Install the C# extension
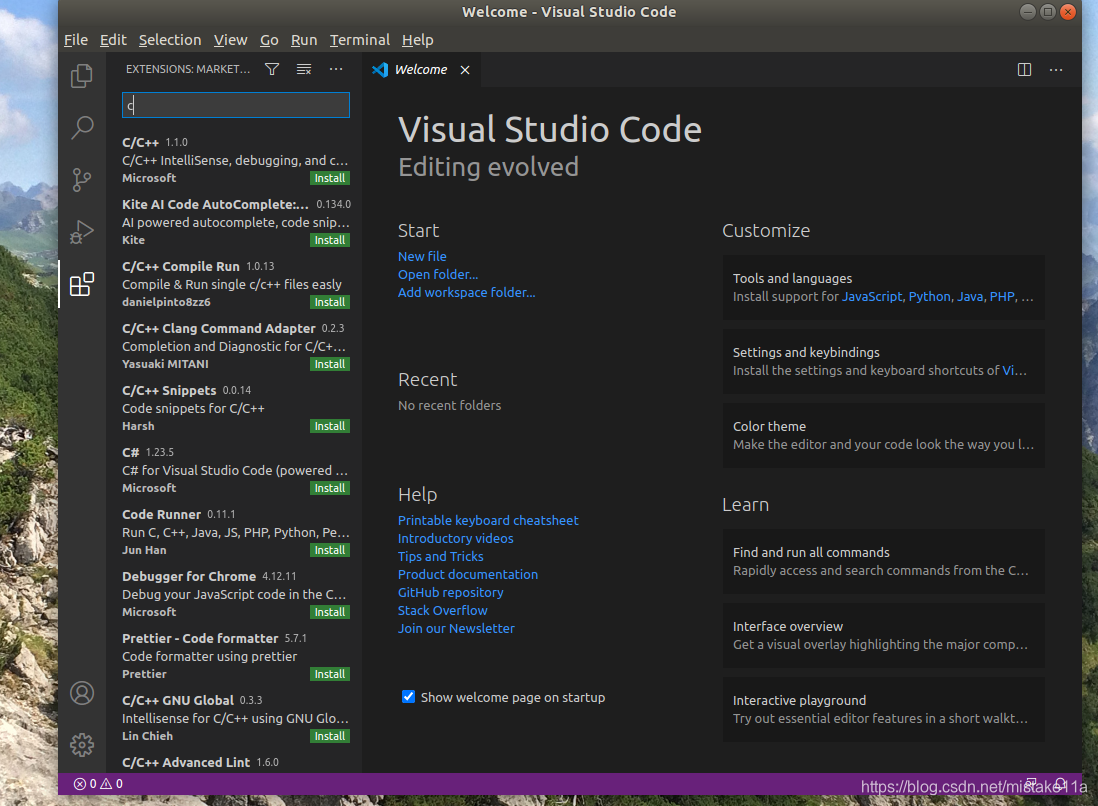Viewport: 1098px width, 806px height. [330, 488]
